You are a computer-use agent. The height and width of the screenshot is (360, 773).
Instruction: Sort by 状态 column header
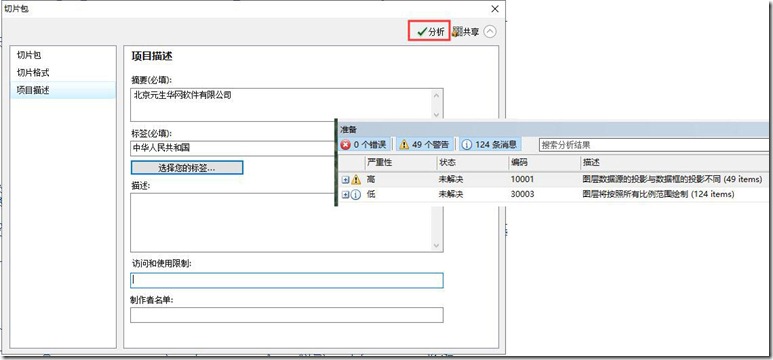click(472, 162)
